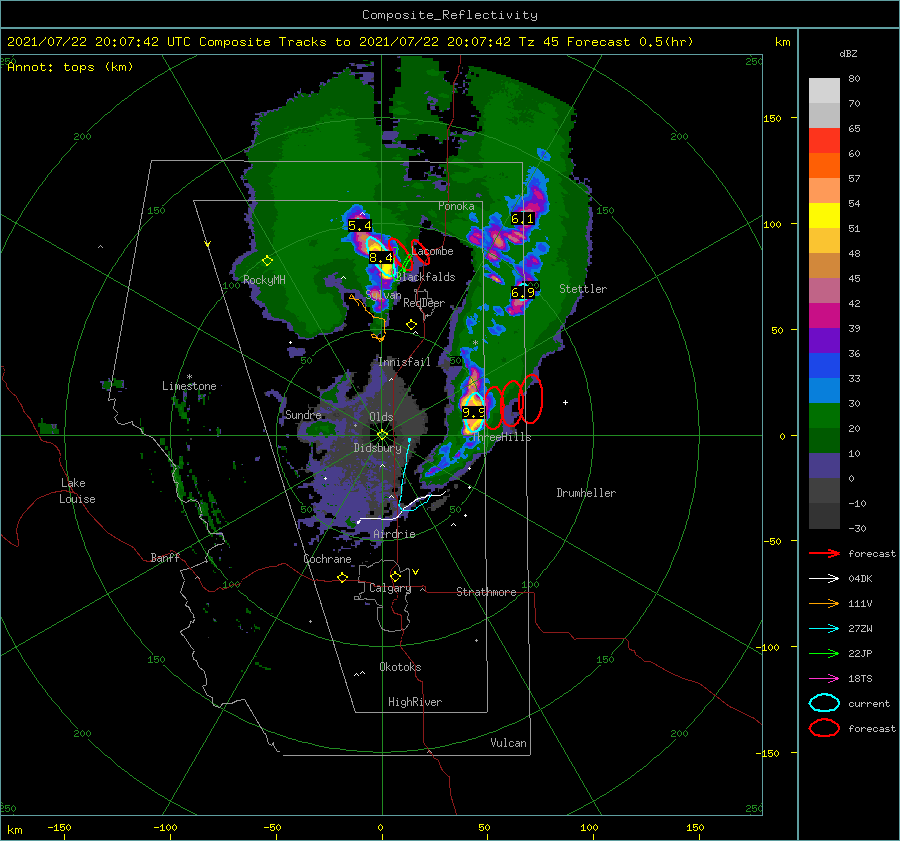
Task: Click the royal blue swatch in dBZ scale
Action: coord(824,365)
